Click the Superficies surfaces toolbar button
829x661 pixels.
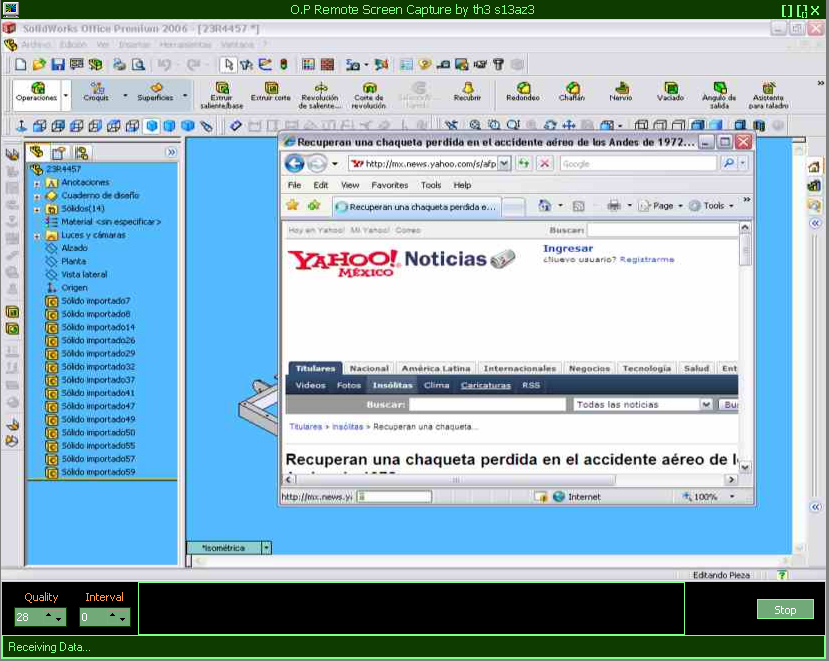click(155, 92)
